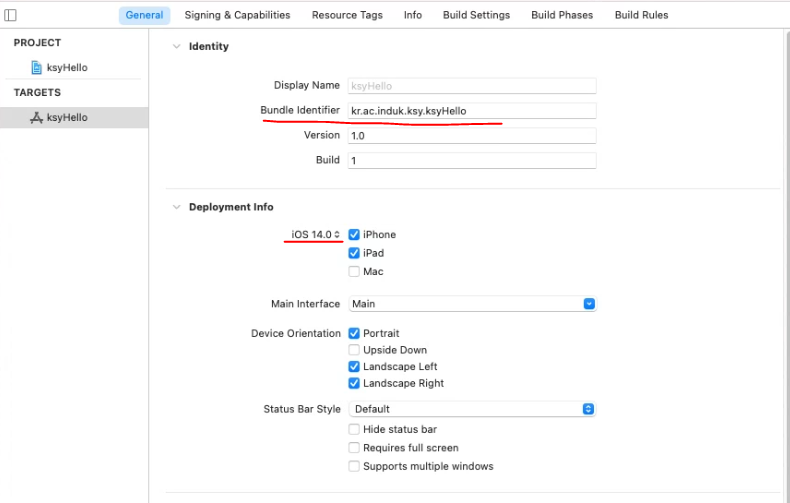The width and height of the screenshot is (790, 503).
Task: Click the Device Orientation label
Action: (x=296, y=333)
